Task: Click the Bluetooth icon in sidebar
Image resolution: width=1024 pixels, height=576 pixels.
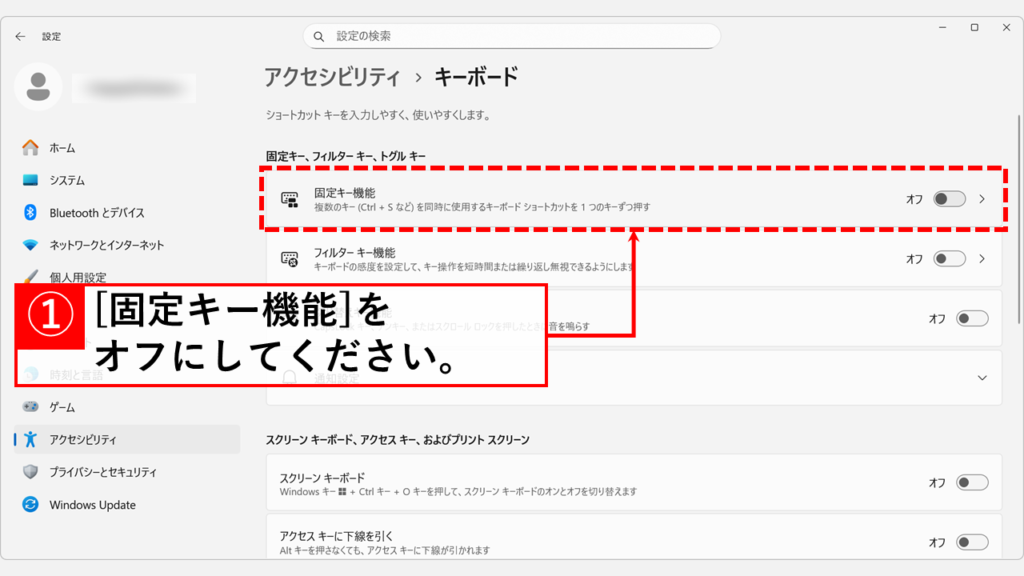Action: point(30,213)
